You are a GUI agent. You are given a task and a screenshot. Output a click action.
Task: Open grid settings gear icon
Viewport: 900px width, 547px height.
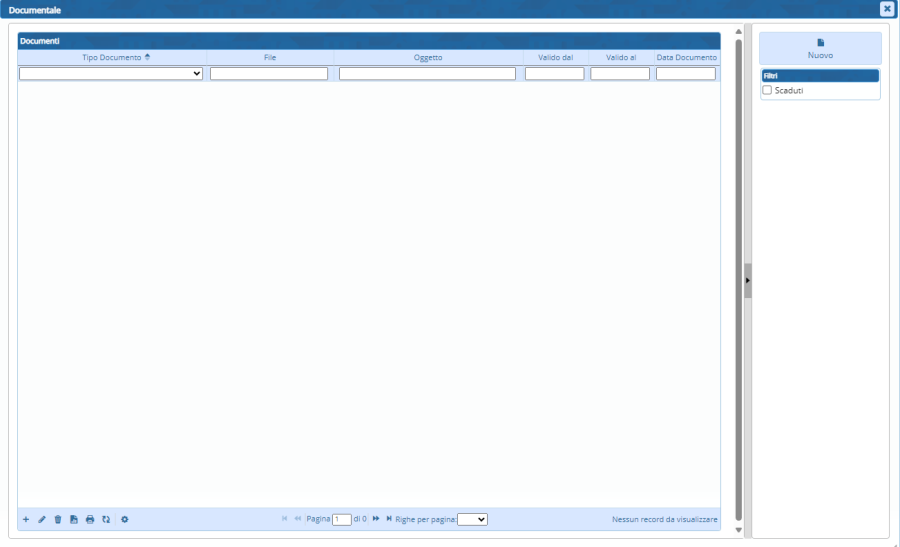125,519
